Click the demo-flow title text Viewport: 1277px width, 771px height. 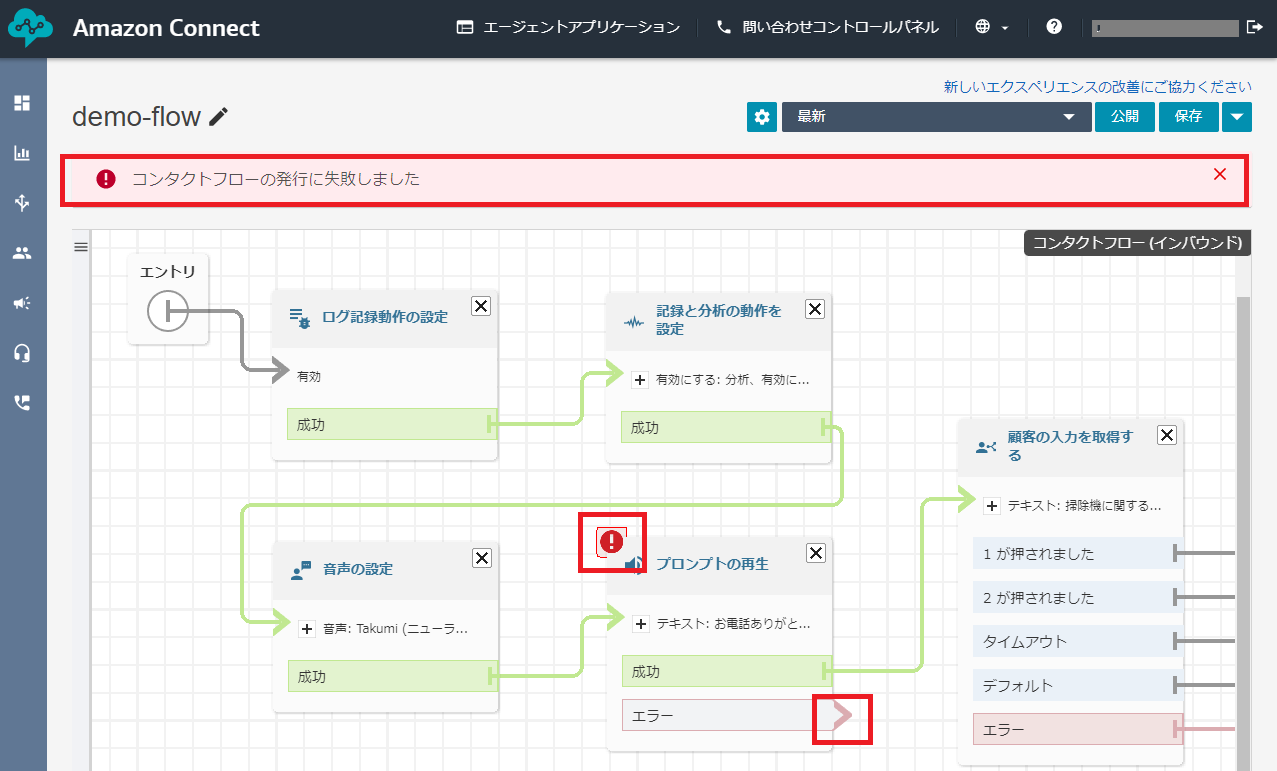click(x=136, y=117)
